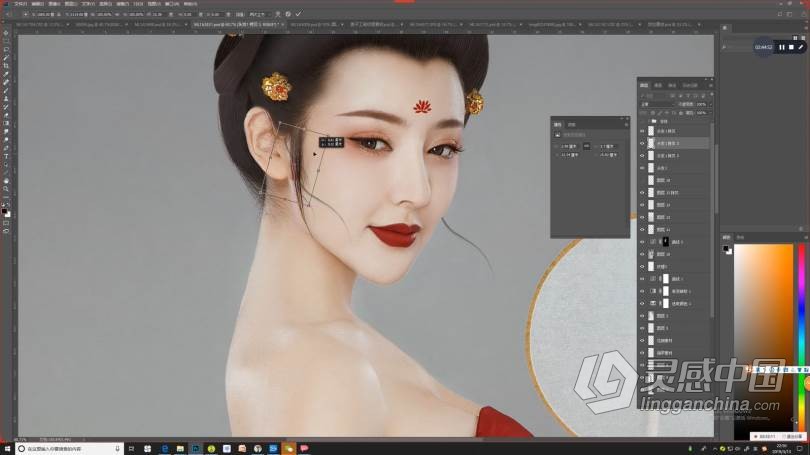This screenshot has height=455, width=810.
Task: Click the link icon between width and height in Properties
Action: coord(586,147)
